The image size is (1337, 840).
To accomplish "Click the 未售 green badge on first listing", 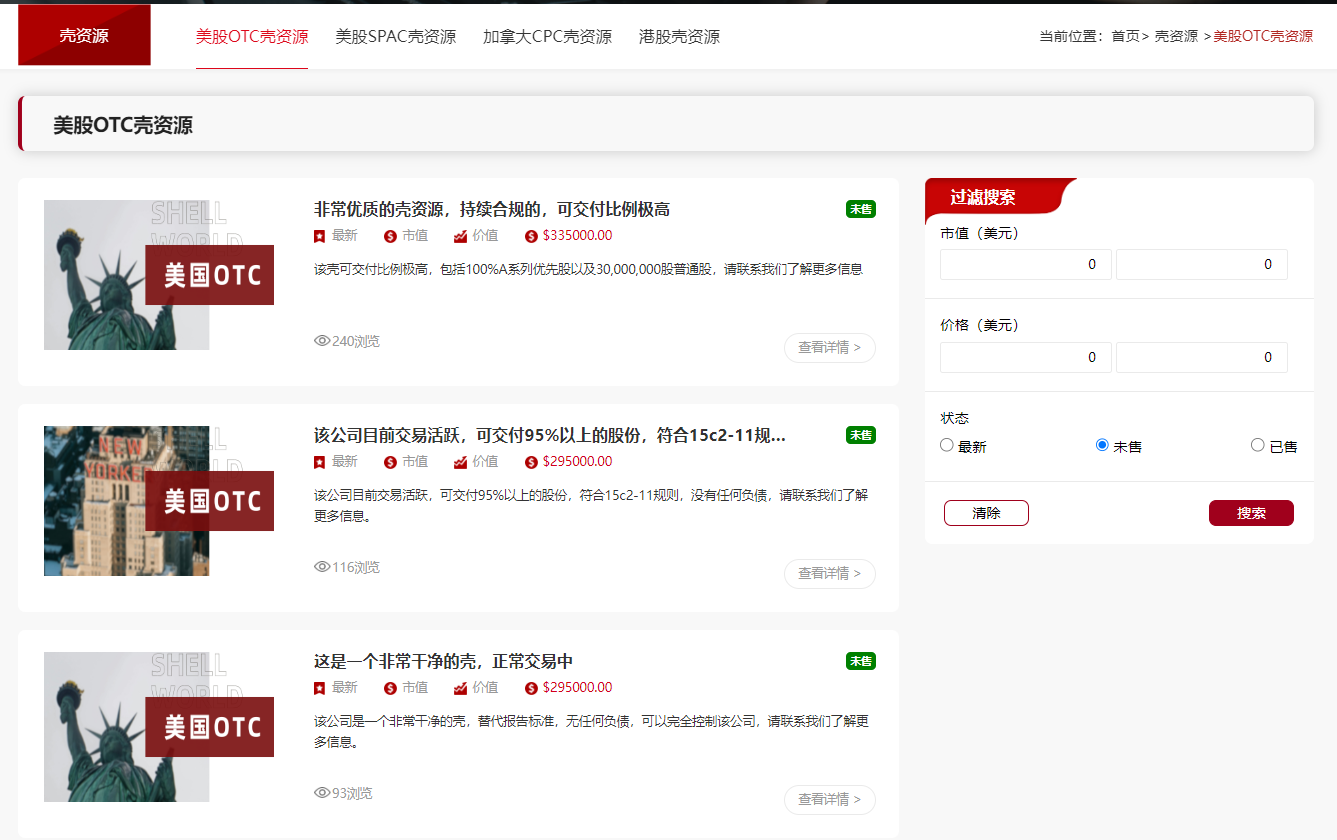I will [x=861, y=209].
